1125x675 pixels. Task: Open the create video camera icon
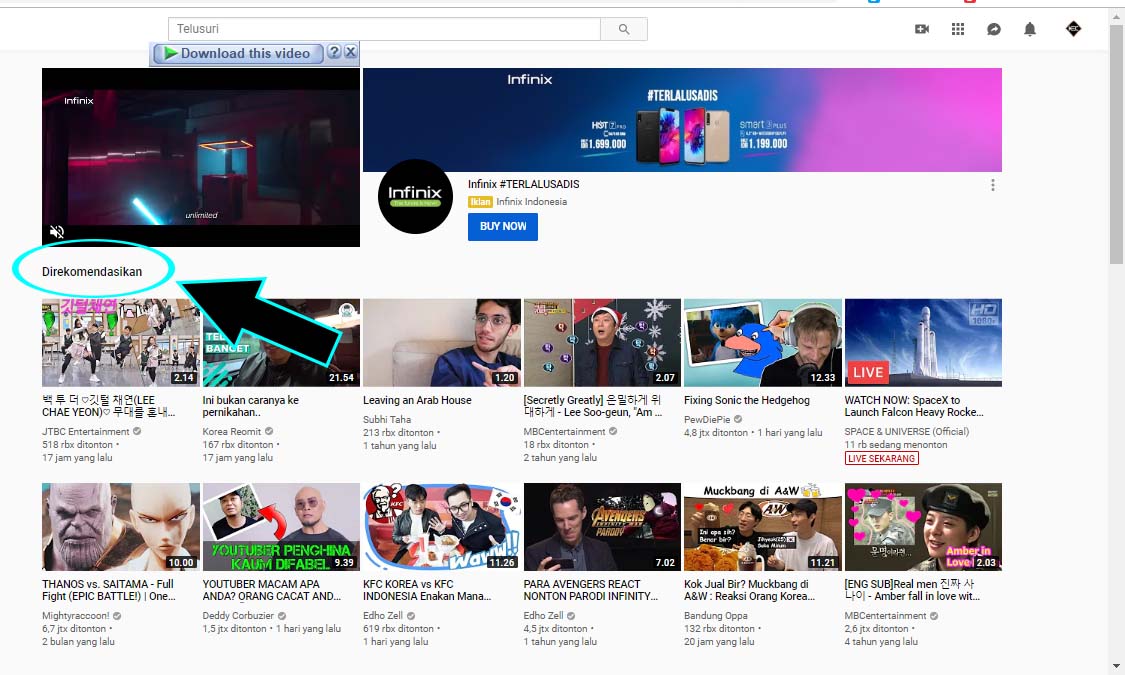click(922, 29)
